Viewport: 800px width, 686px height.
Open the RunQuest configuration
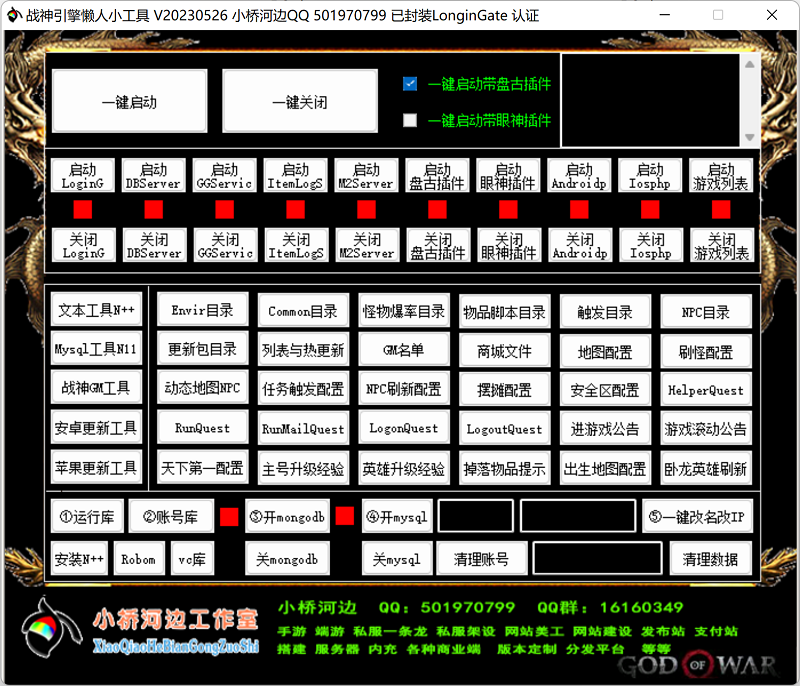pyautogui.click(x=203, y=428)
